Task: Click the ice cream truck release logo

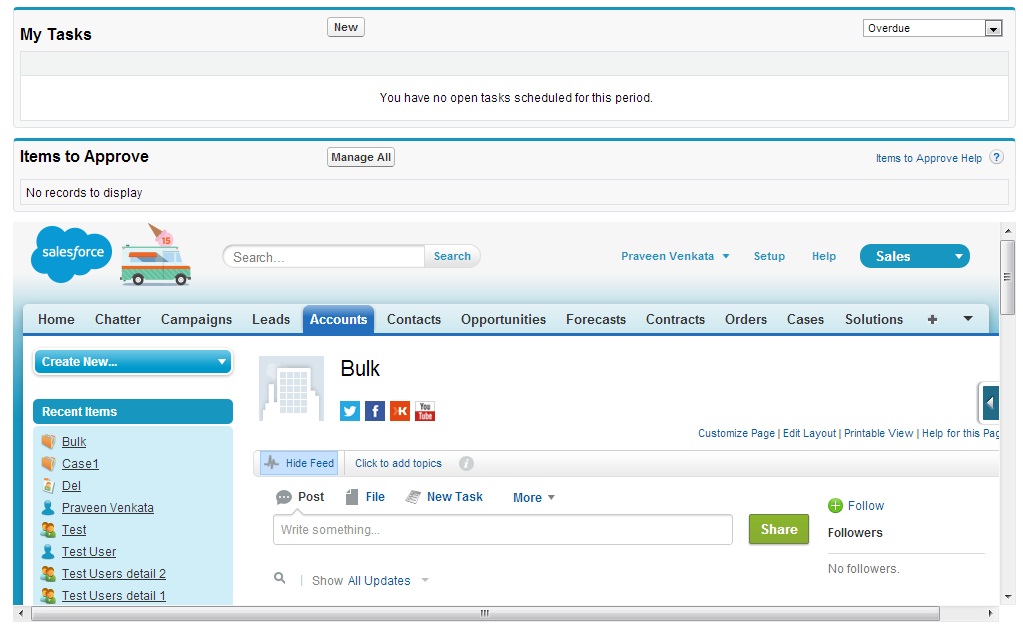Action: (x=155, y=256)
